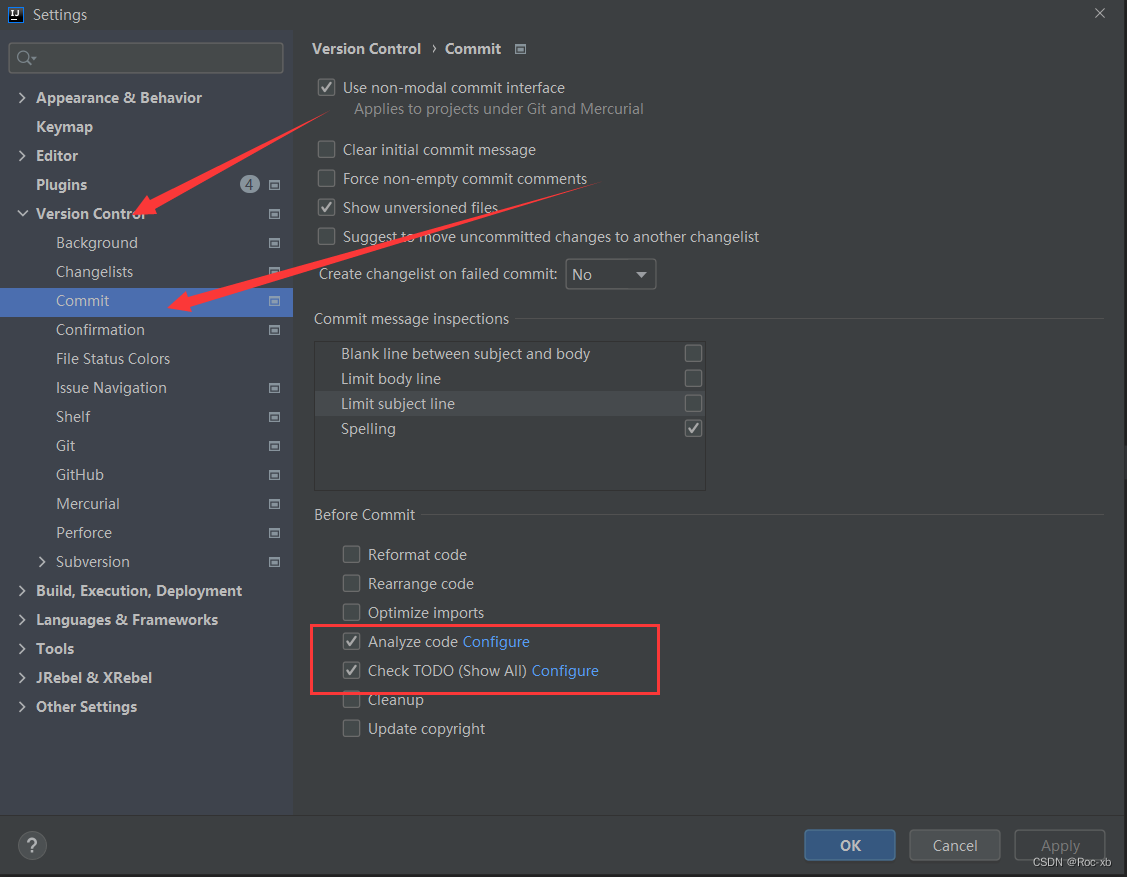
Task: Click the small panel icon next to Version Control
Action: point(274,213)
